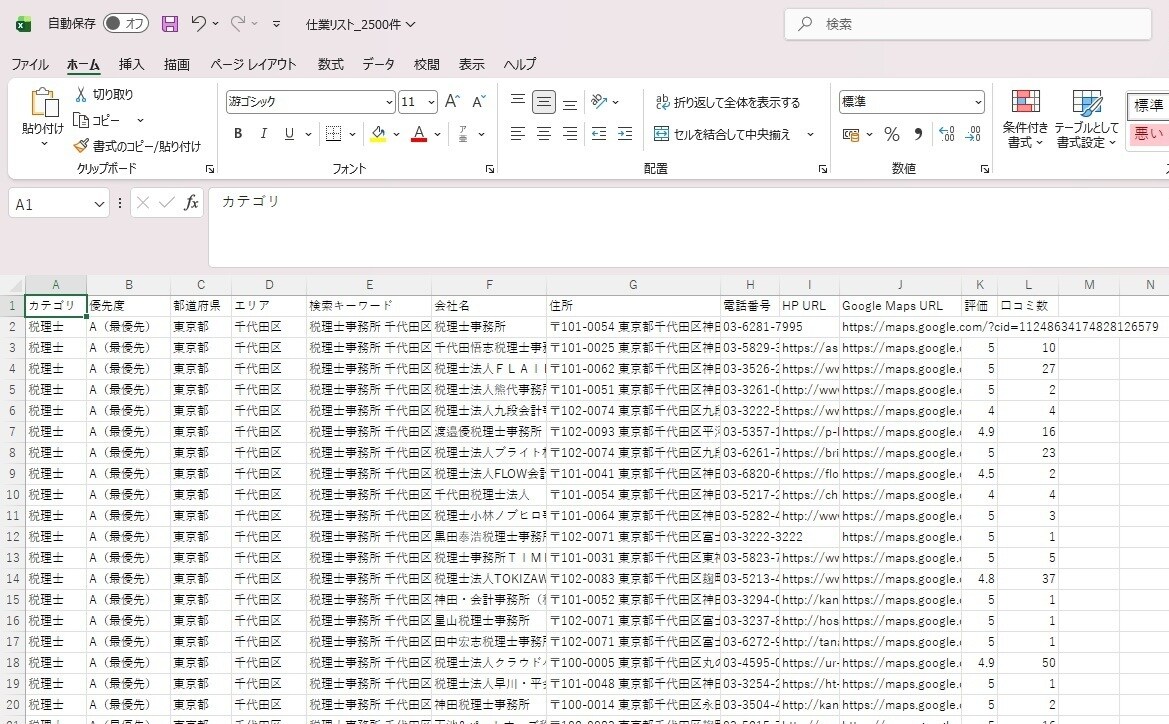Open Font group dialog launcher
Image resolution: width=1169 pixels, height=724 pixels.
tap(490, 169)
